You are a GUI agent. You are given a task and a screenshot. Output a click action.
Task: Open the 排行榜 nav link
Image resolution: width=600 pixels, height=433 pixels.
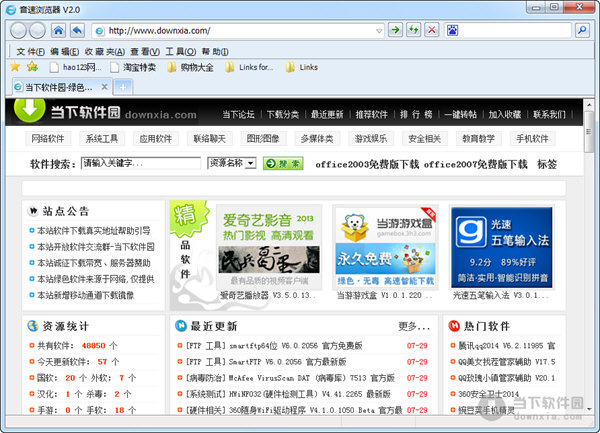(x=416, y=114)
